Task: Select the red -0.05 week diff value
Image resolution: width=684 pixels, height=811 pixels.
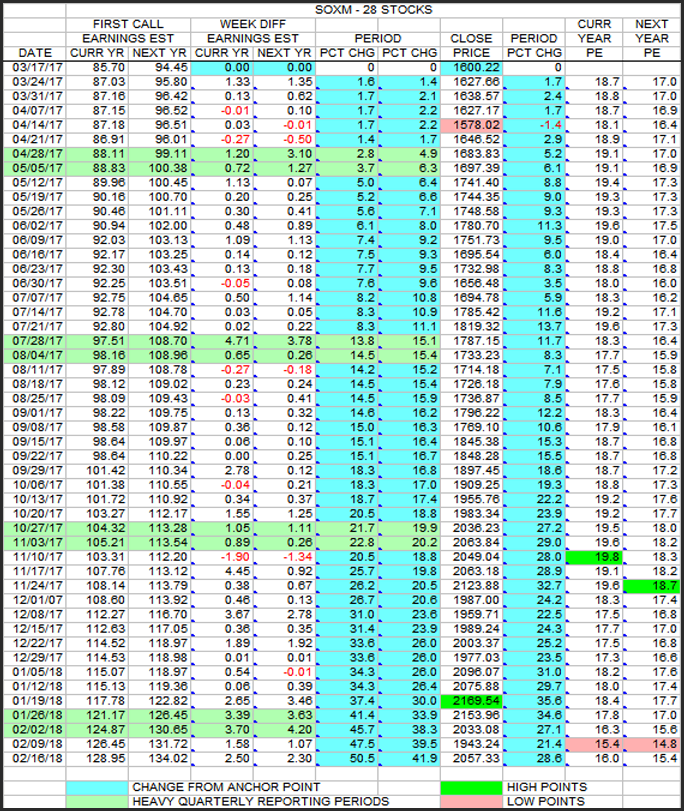Action: [x=222, y=283]
